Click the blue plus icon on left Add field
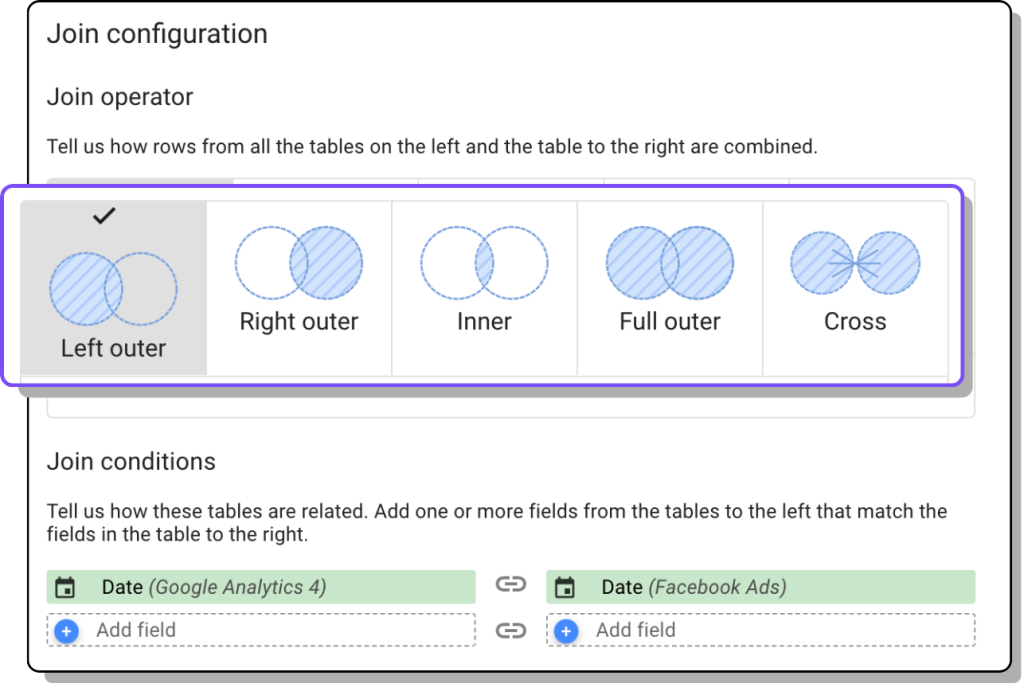The image size is (1024, 699). [66, 631]
